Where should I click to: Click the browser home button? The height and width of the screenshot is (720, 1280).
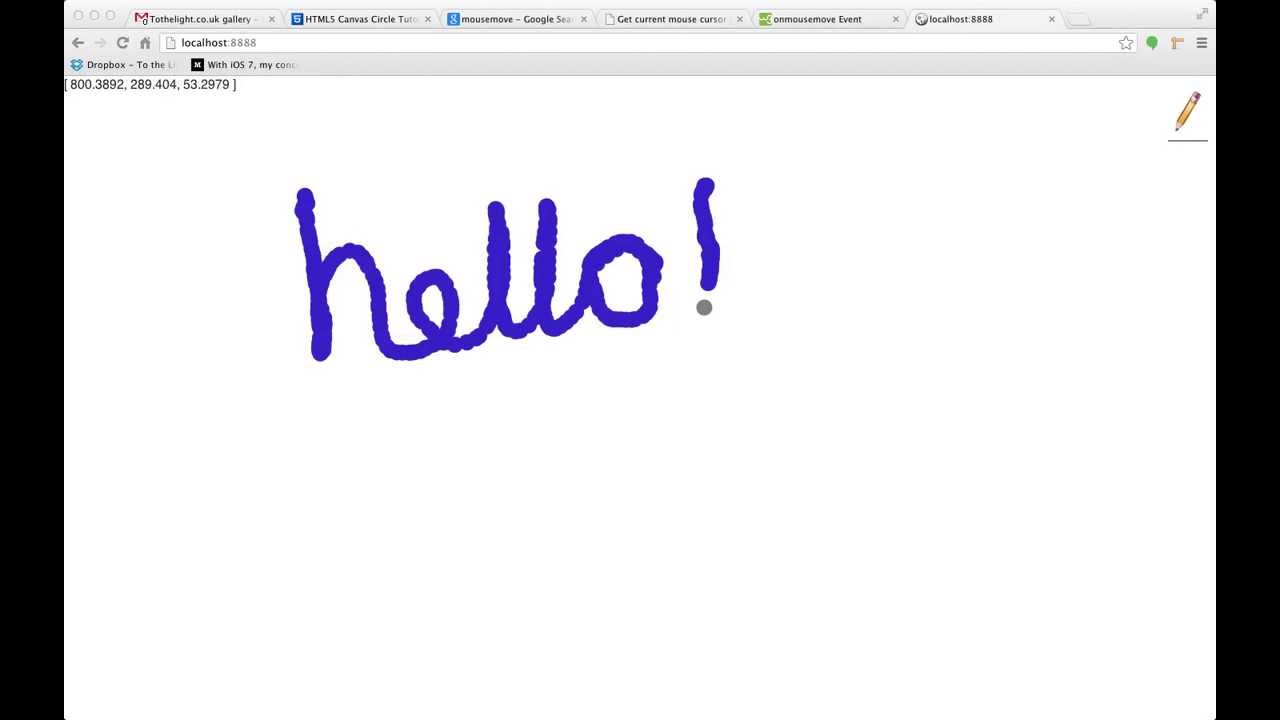(x=144, y=42)
